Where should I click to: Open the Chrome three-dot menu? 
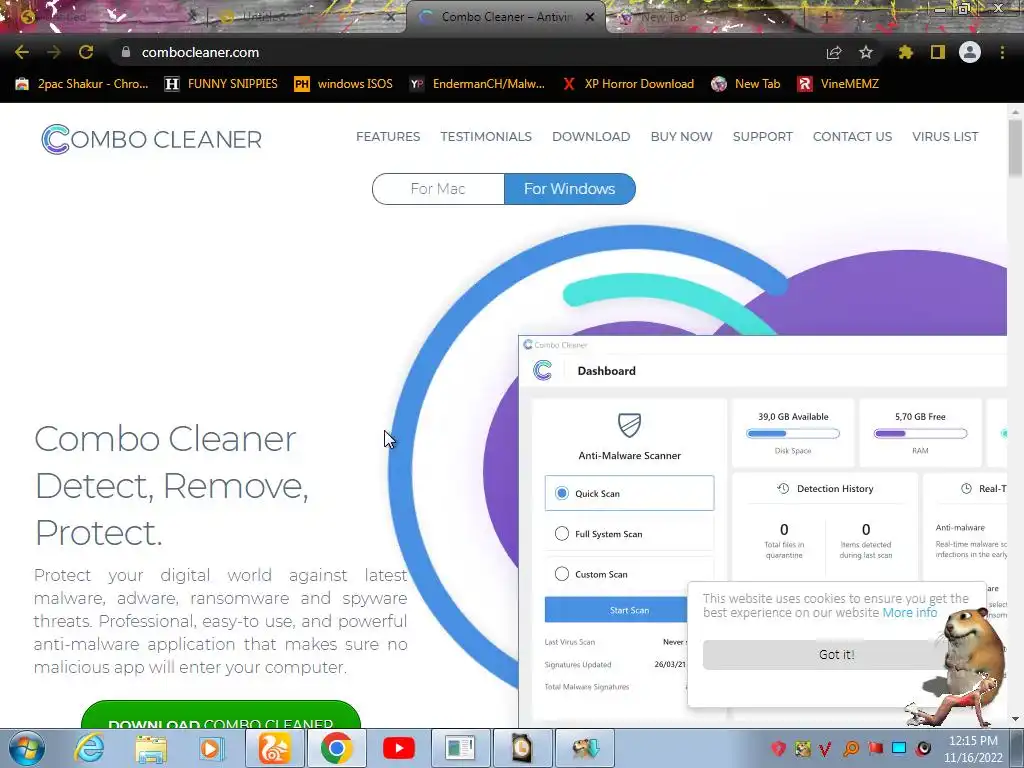click(x=1002, y=52)
